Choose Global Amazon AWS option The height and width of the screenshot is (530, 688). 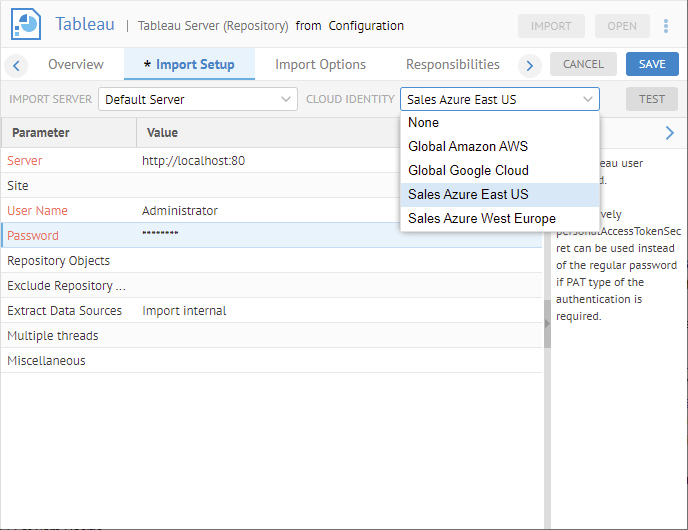[x=468, y=146]
